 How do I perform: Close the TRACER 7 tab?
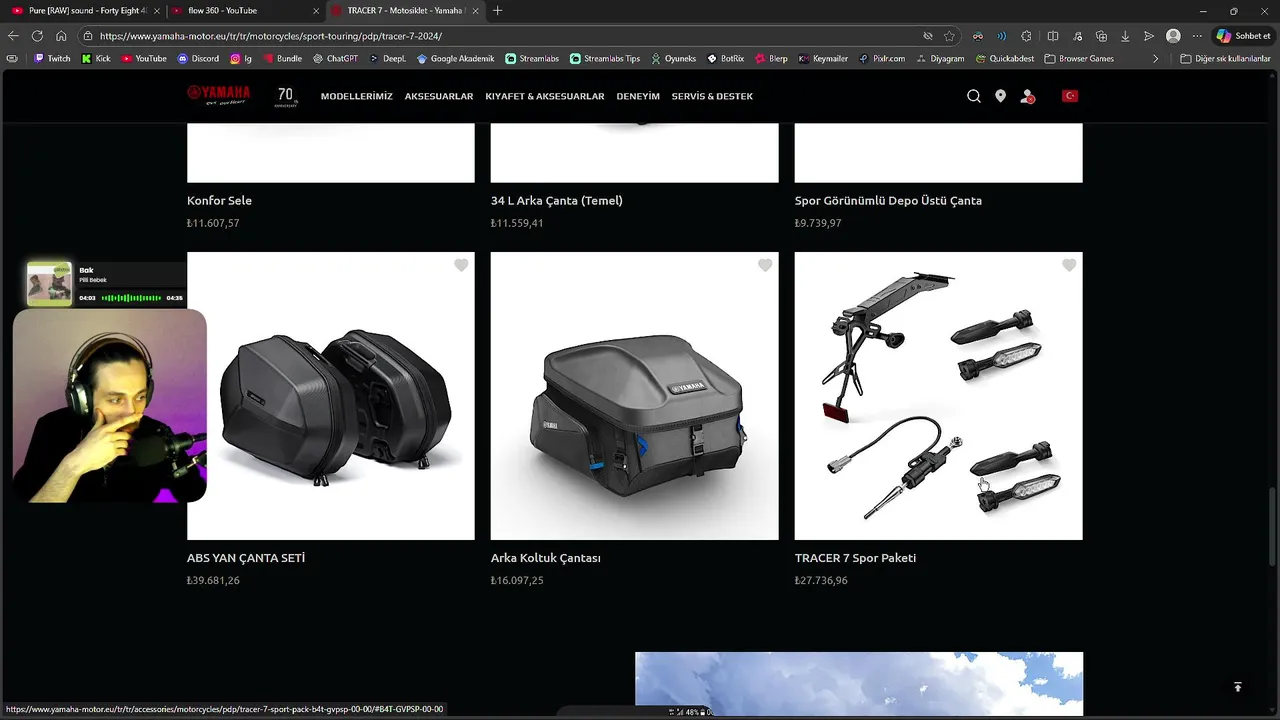(x=477, y=11)
